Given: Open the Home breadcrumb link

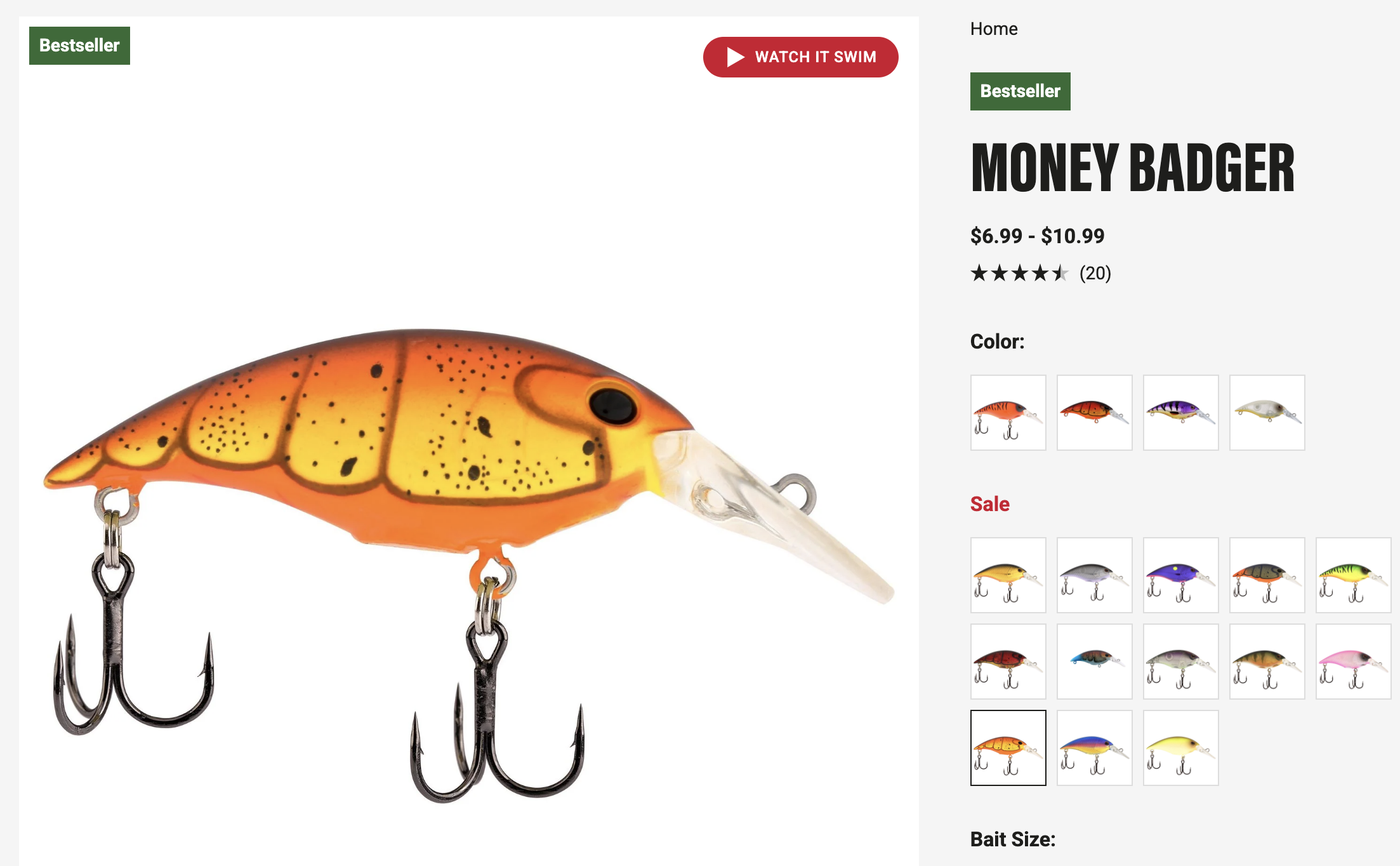Looking at the screenshot, I should (993, 29).
